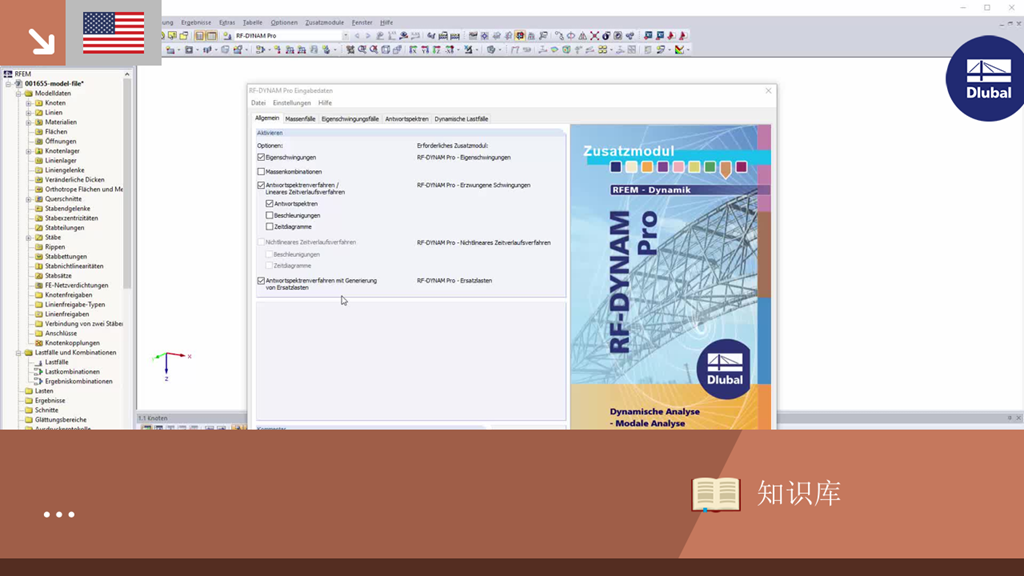This screenshot has height=576, width=1024.
Task: Click the navigator tree scrollbar up arrow
Action: coord(127,74)
